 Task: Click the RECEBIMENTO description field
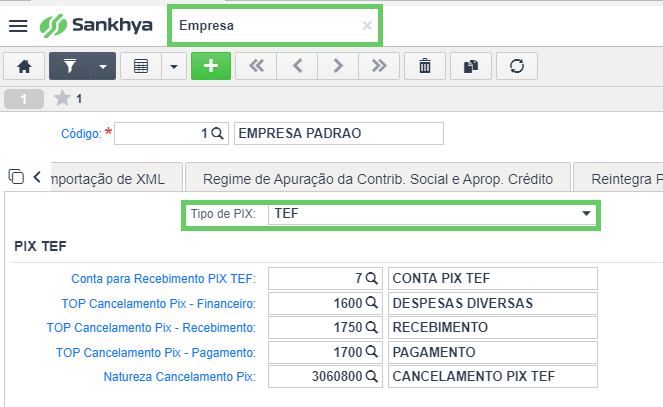pyautogui.click(x=493, y=327)
